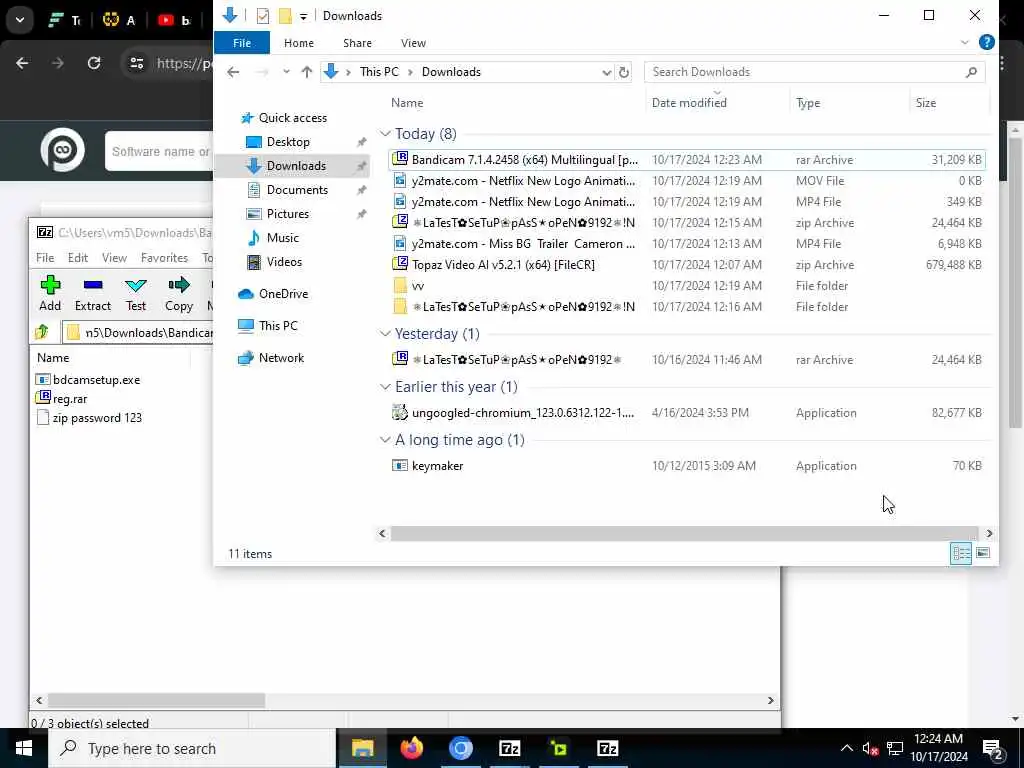Expand the address bar history dropdown

tap(607, 72)
